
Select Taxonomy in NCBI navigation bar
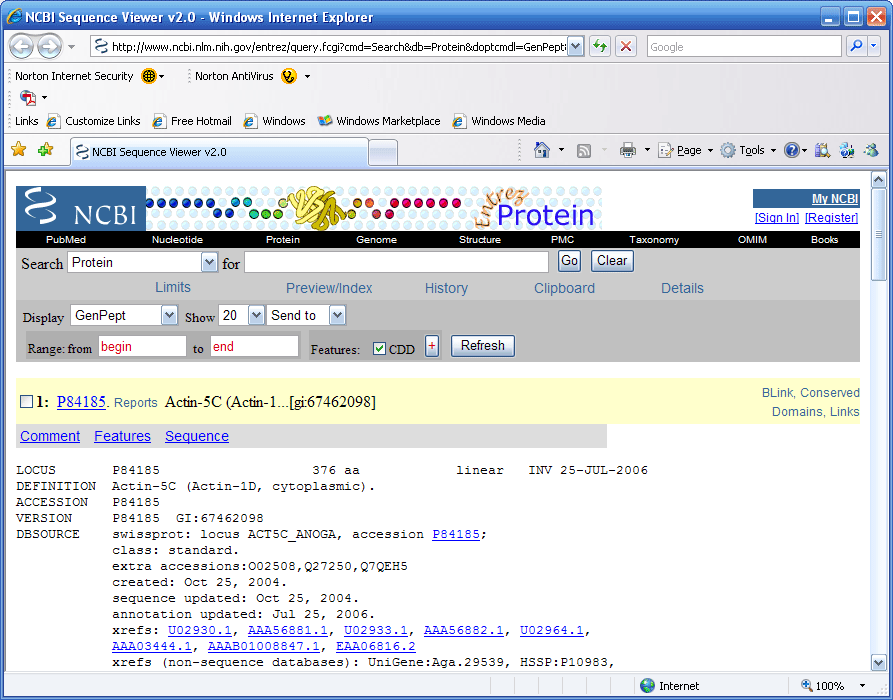click(654, 240)
